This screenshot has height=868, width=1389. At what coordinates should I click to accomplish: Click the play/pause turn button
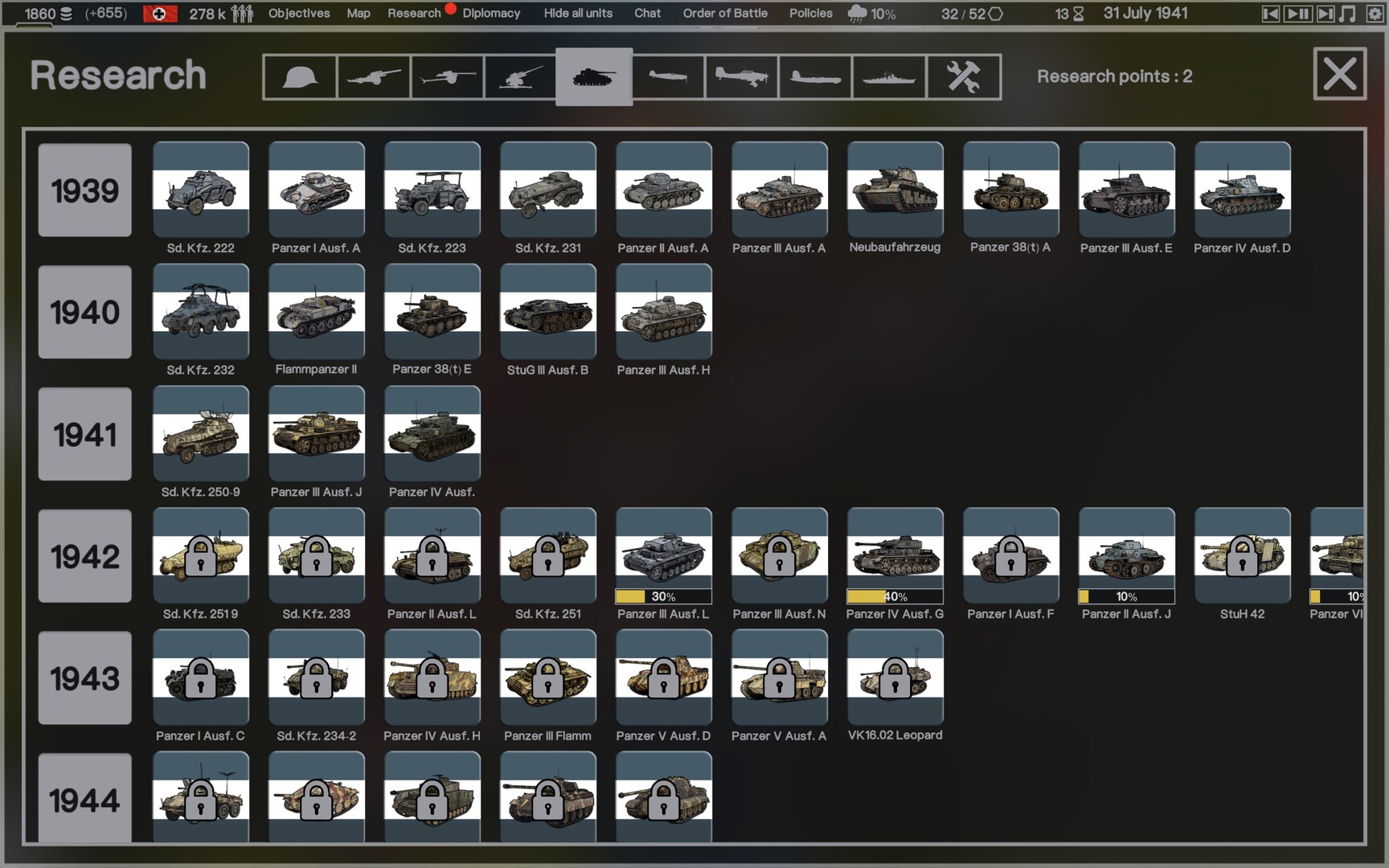[x=1297, y=14]
